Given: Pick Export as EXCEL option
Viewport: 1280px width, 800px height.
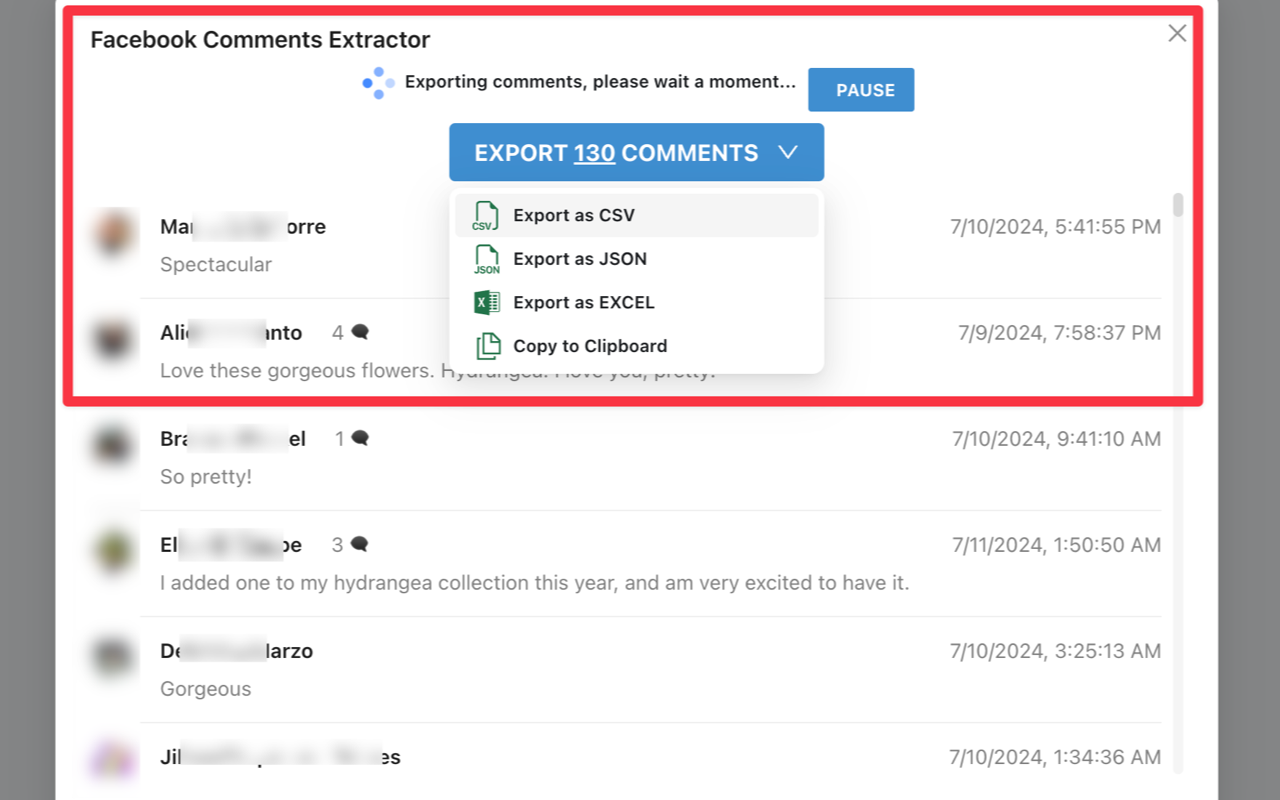Looking at the screenshot, I should [584, 302].
